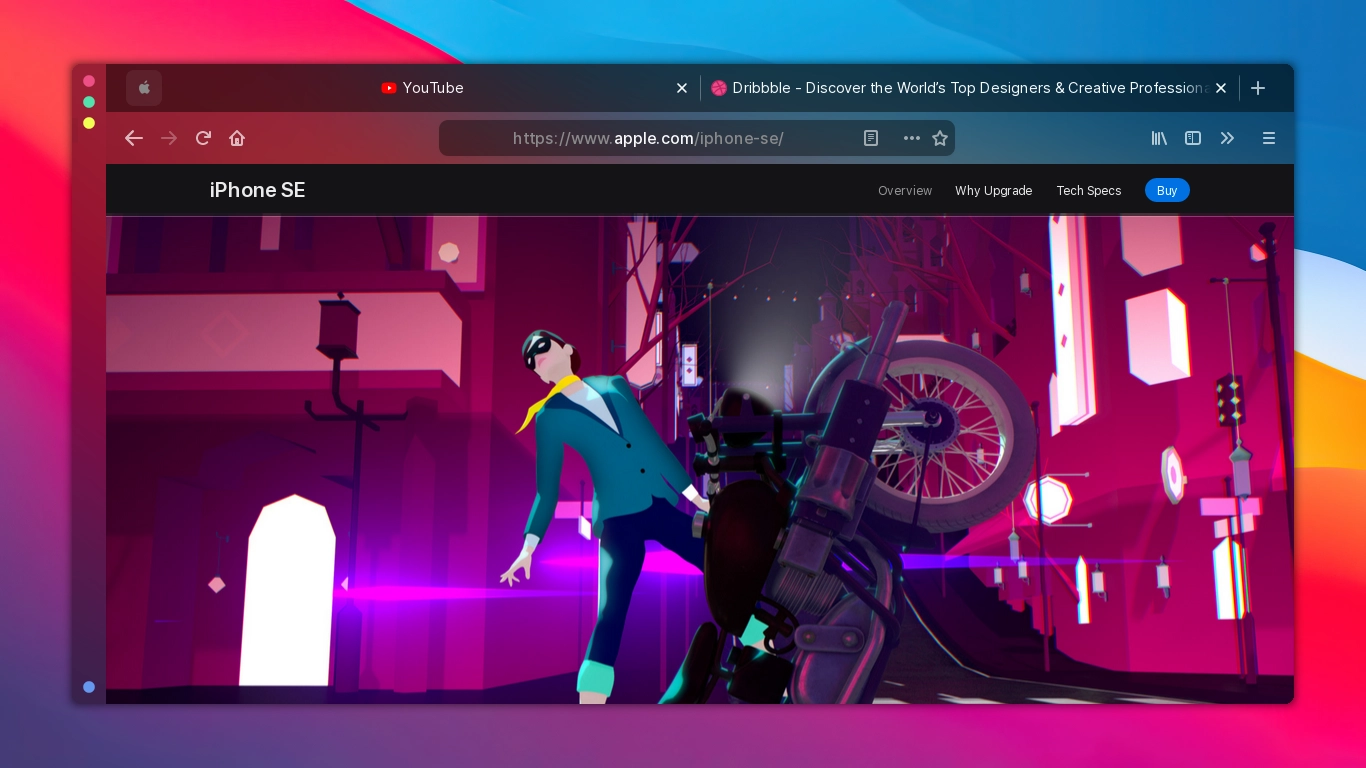Open the browser home page
The height and width of the screenshot is (768, 1366).
click(x=237, y=138)
